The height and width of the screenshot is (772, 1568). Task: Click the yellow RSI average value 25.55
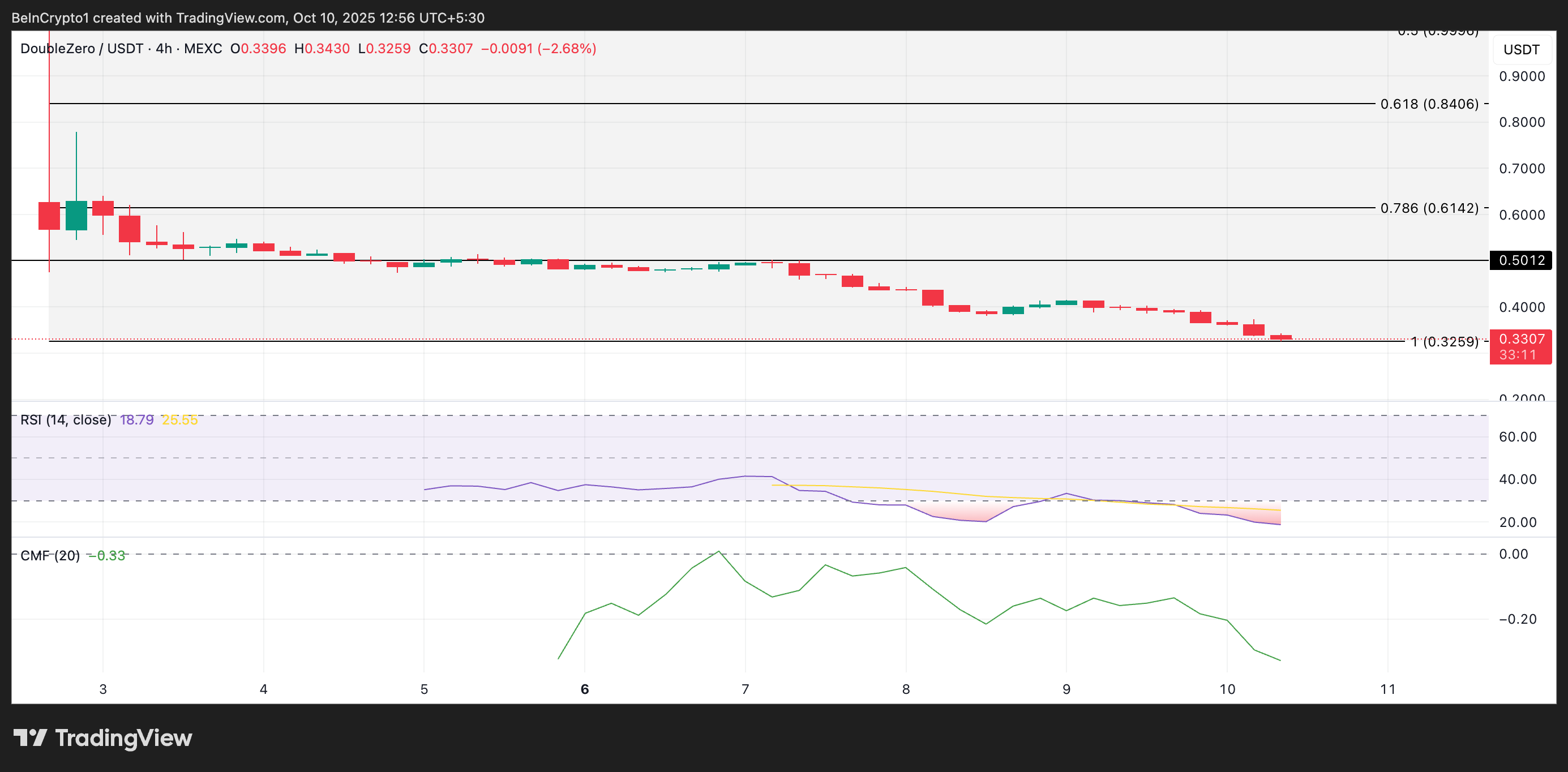[179, 420]
